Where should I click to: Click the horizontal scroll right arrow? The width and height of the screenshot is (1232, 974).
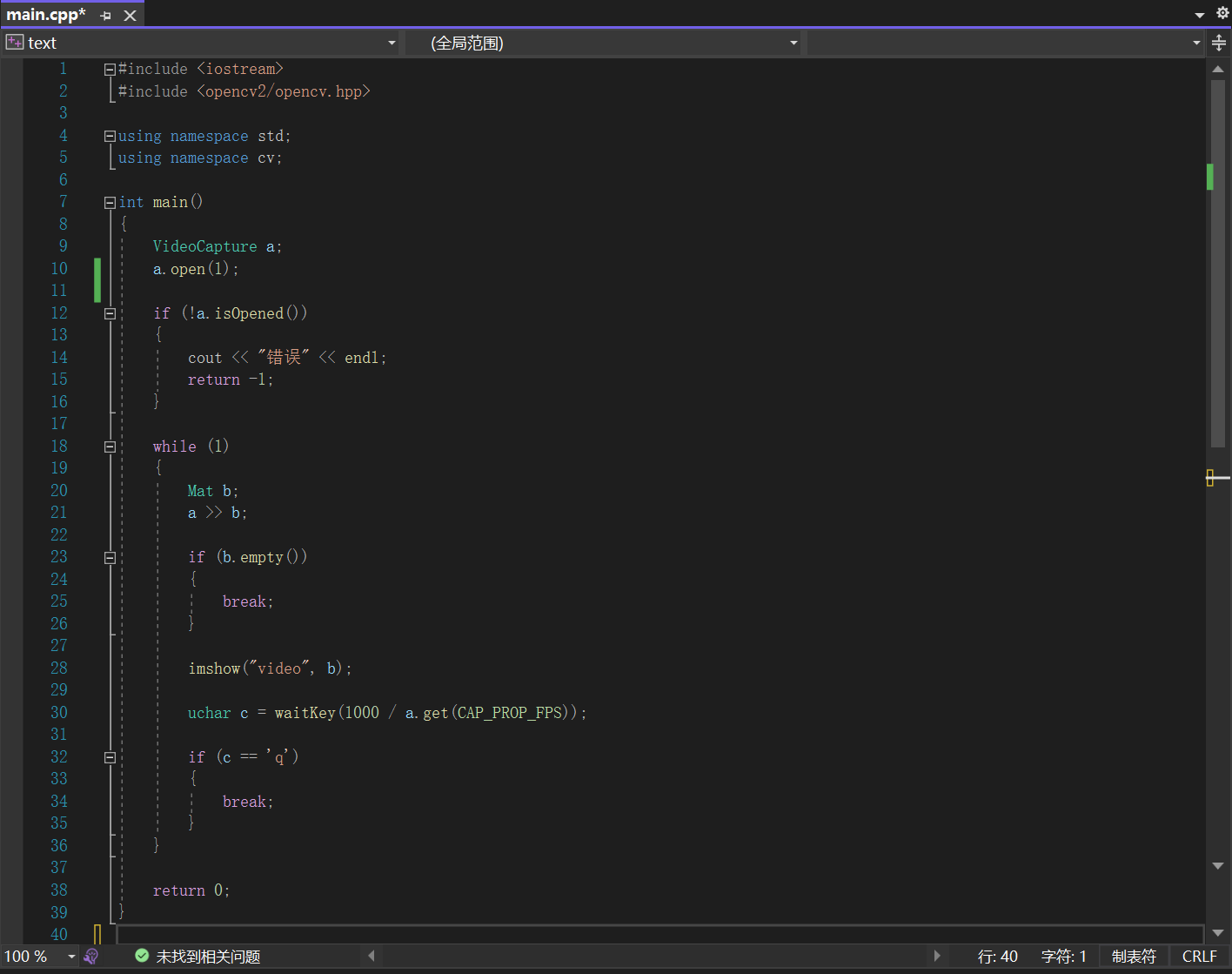click(937, 956)
